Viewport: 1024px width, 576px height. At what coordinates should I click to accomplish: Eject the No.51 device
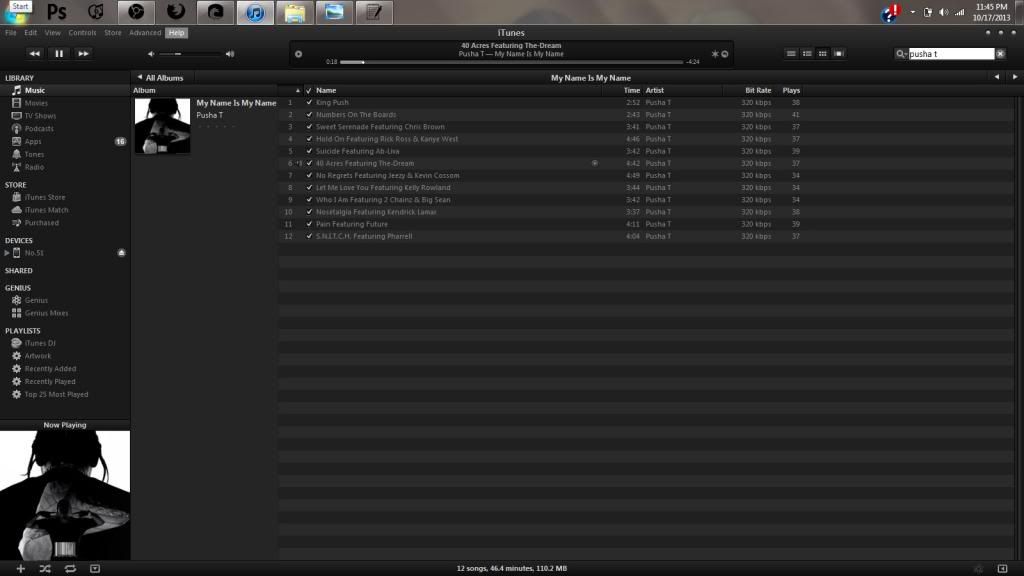click(122, 253)
